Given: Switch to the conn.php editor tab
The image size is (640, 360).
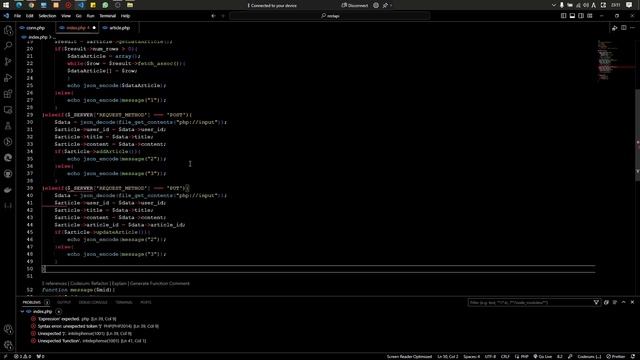Looking at the screenshot, I should pos(35,28).
